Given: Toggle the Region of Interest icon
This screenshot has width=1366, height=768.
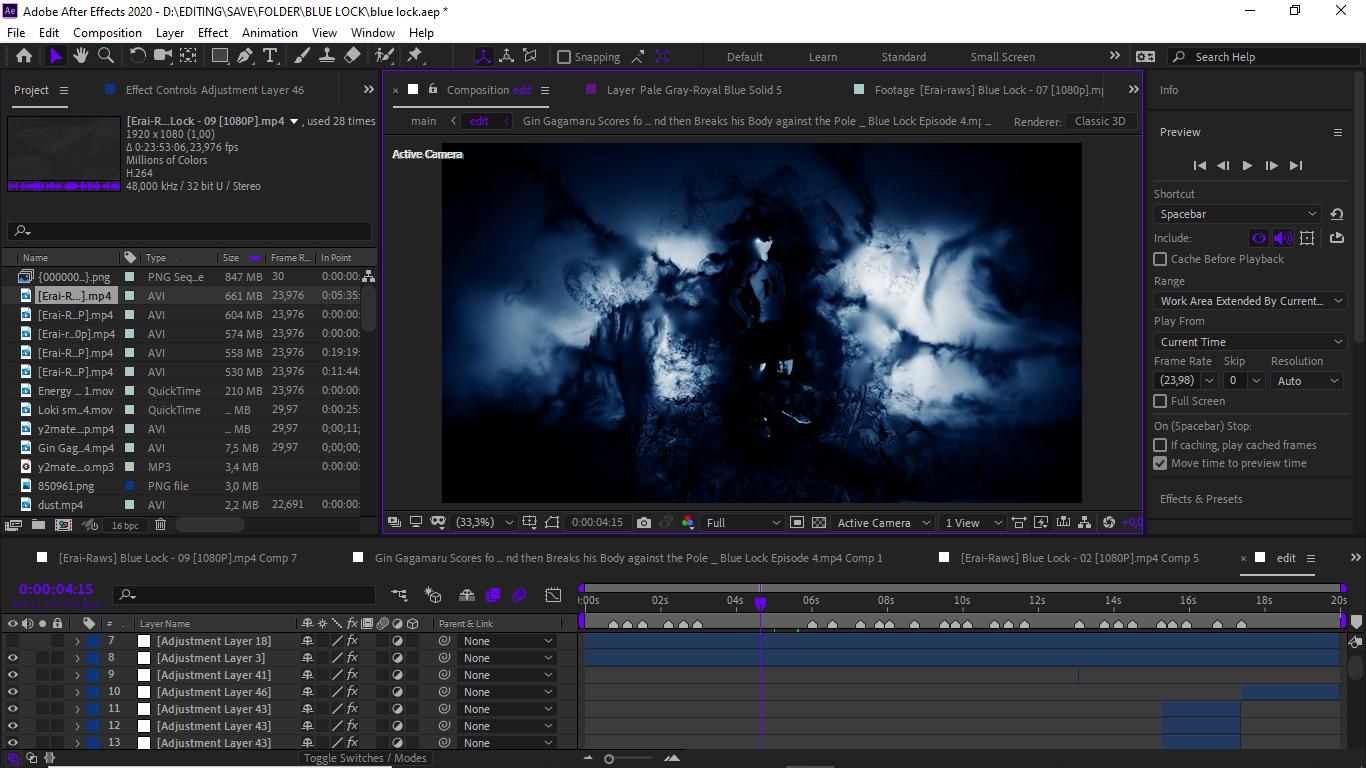Looking at the screenshot, I should [x=797, y=522].
